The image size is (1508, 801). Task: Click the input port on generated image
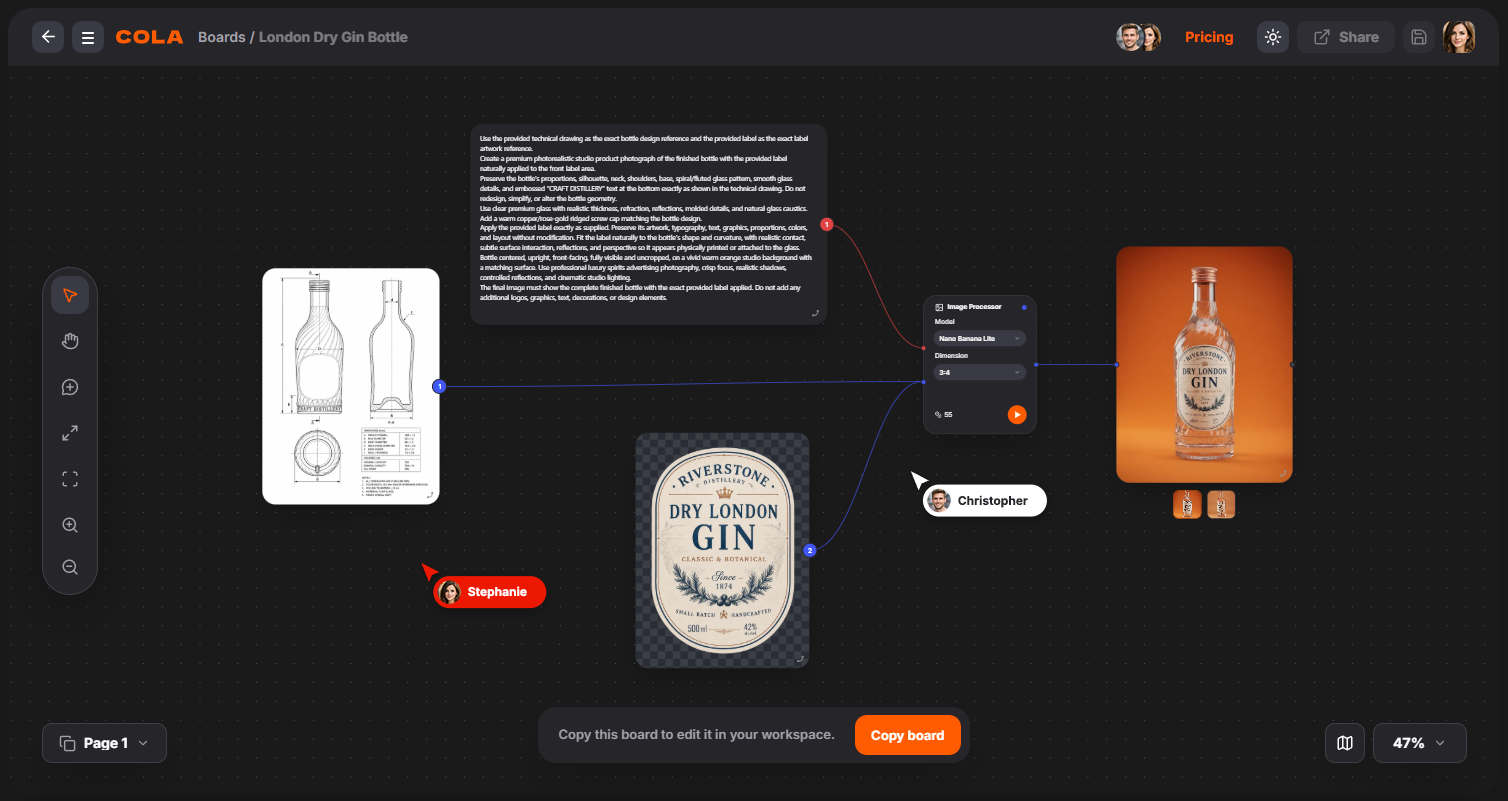(x=1117, y=365)
